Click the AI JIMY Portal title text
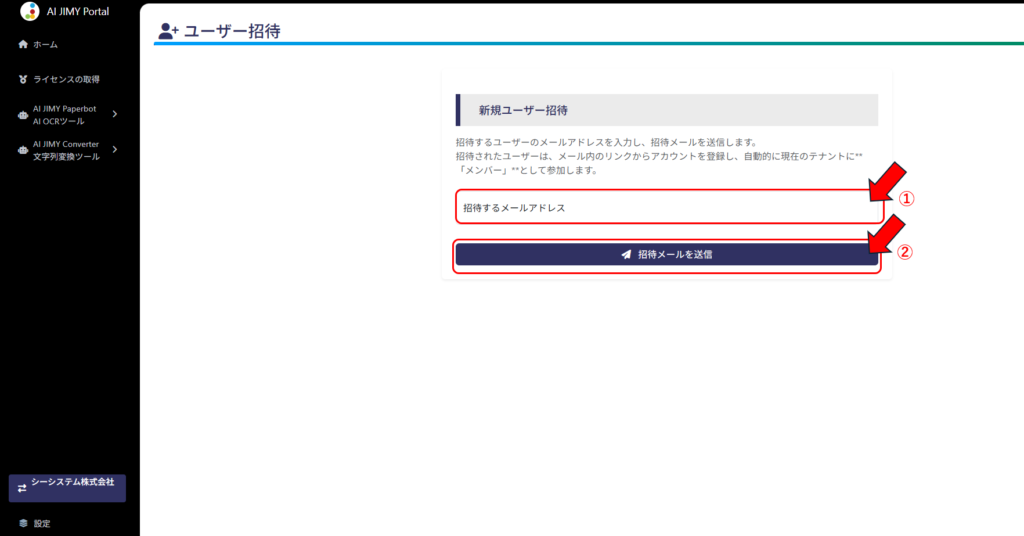This screenshot has height=536, width=1024. point(78,12)
